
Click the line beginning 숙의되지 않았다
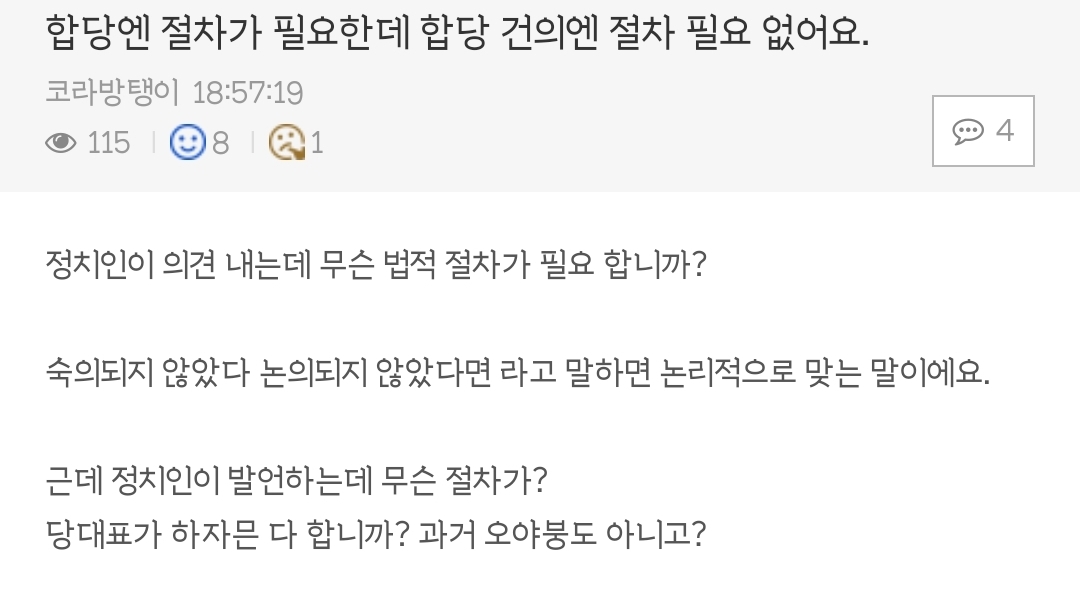click(517, 373)
